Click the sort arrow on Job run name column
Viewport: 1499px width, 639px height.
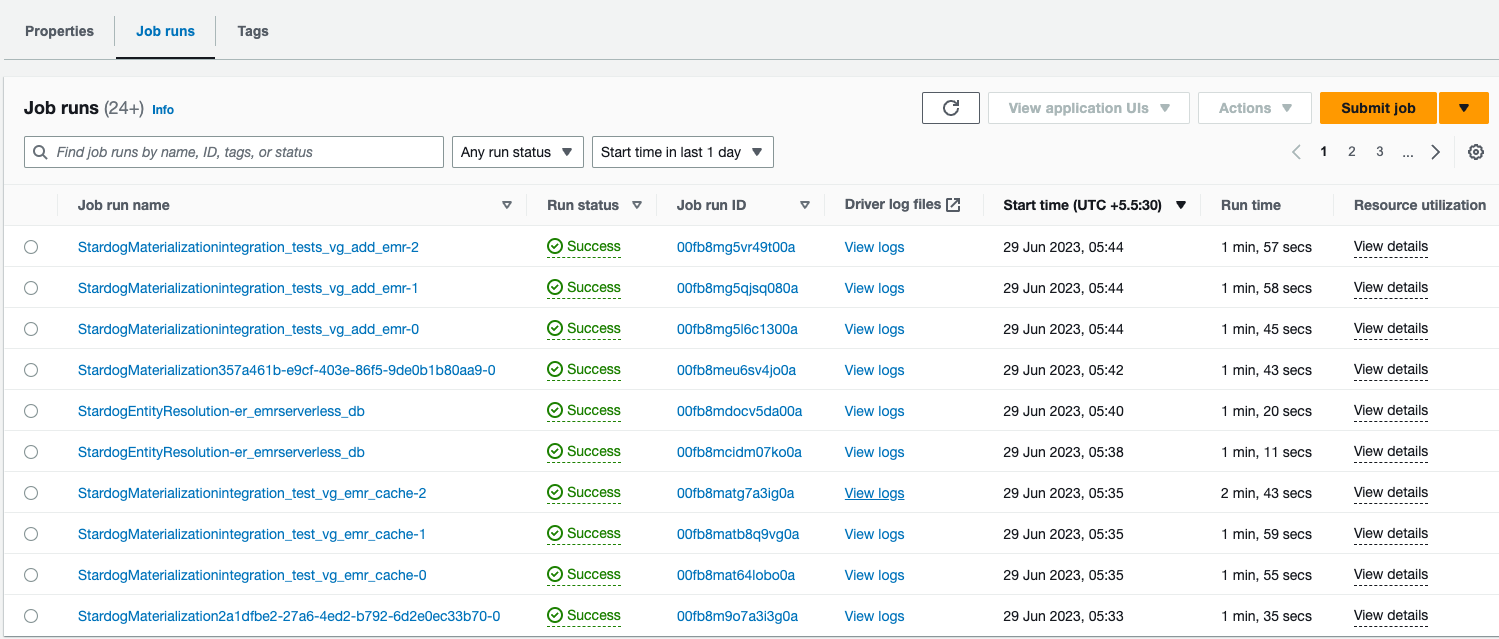[x=506, y=204]
